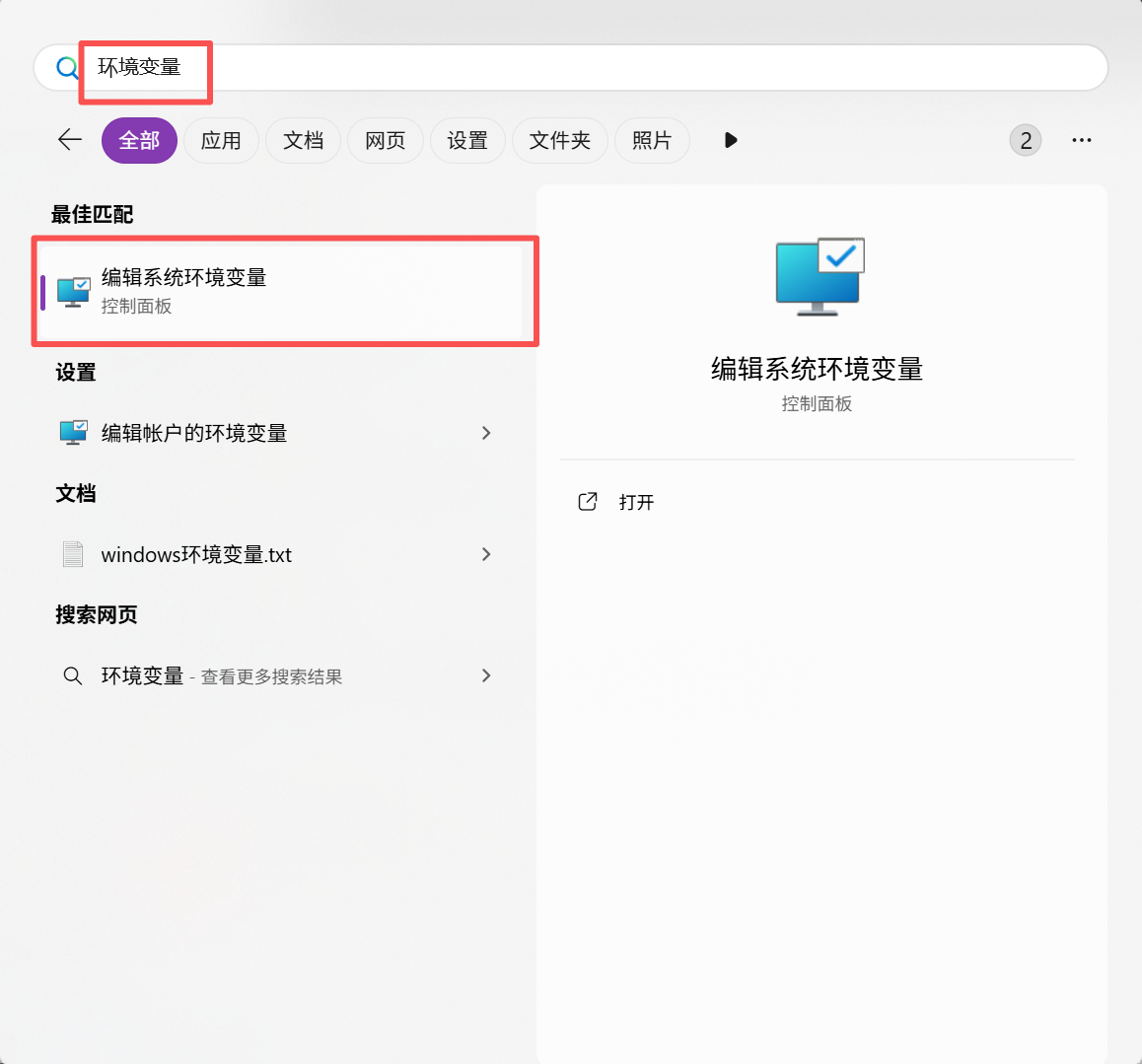Click the back arrow above the results
This screenshot has width=1142, height=1064.
tap(69, 140)
